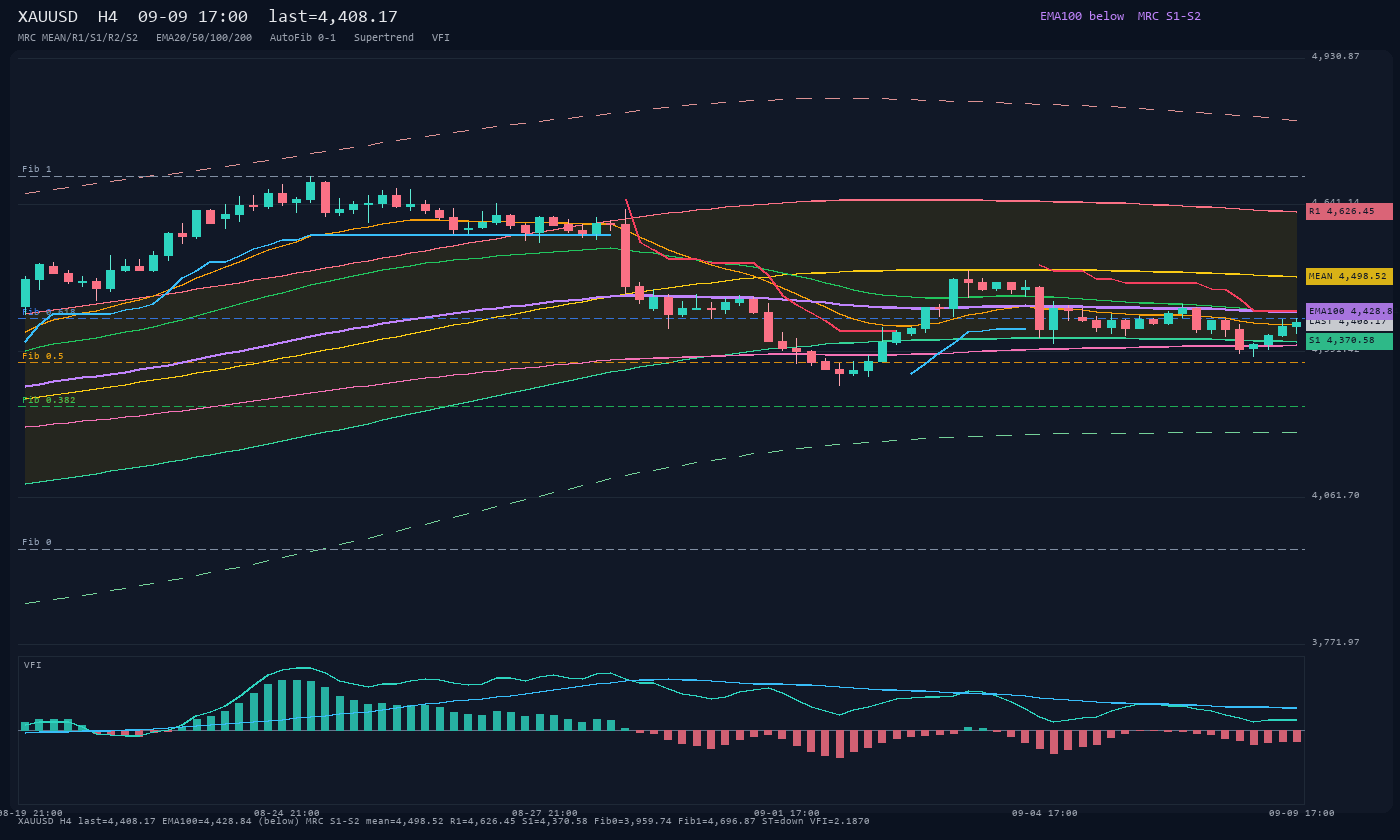Click the 08-24 21:00 time axis label

[287, 813]
